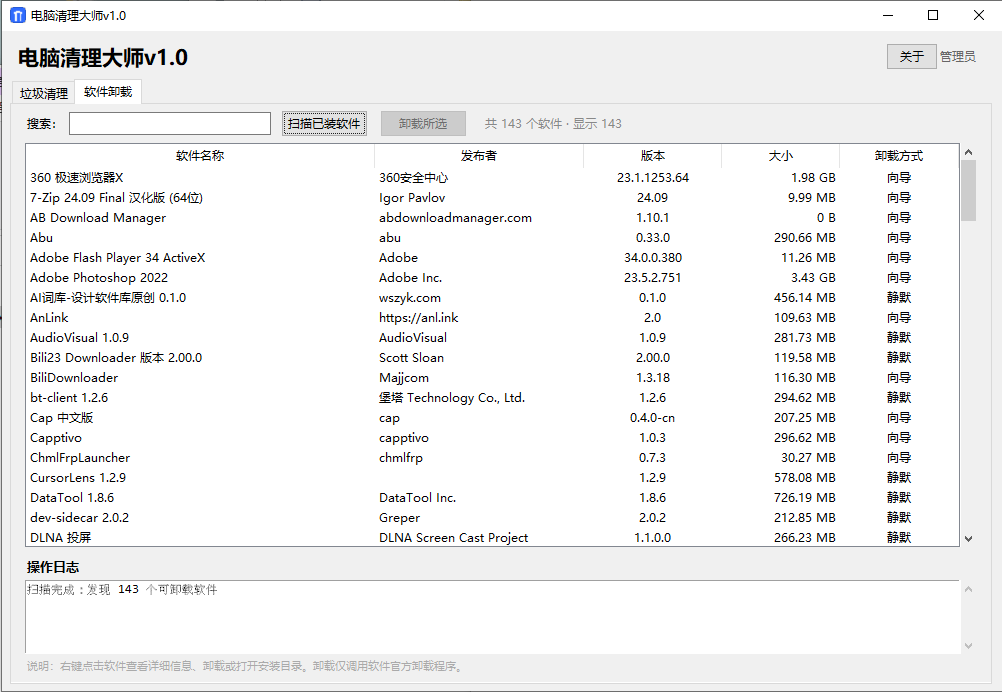Sort by the 卸载方式 column header
The height and width of the screenshot is (692, 1002).
898,156
